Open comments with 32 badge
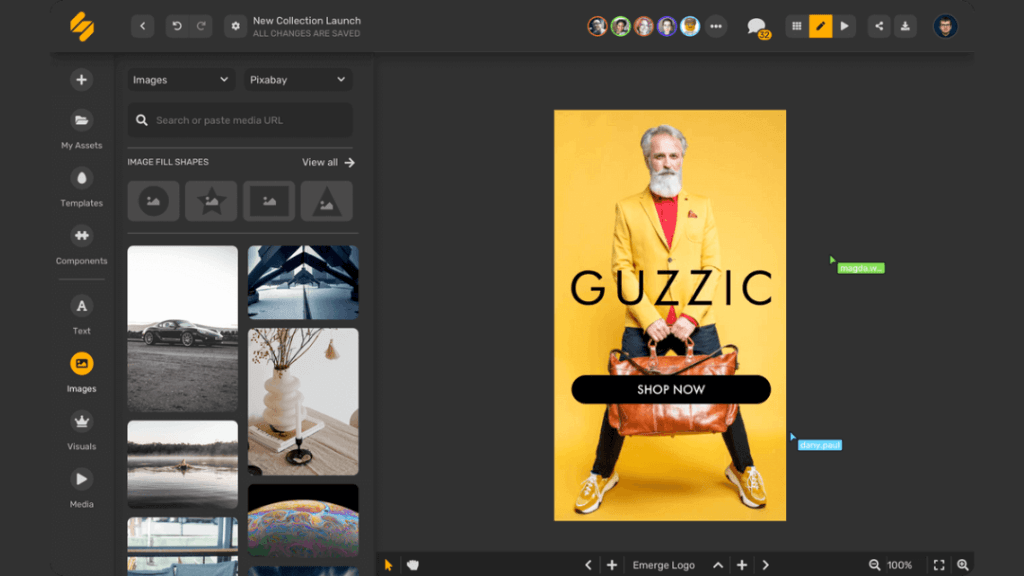 tap(758, 27)
